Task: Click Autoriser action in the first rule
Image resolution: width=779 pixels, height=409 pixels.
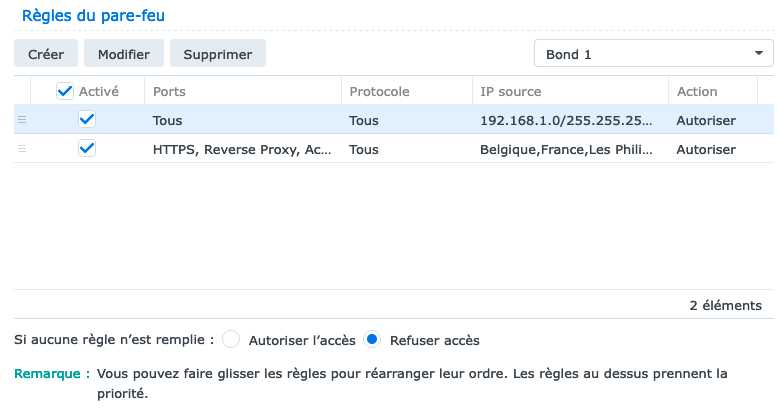Action: [x=706, y=120]
